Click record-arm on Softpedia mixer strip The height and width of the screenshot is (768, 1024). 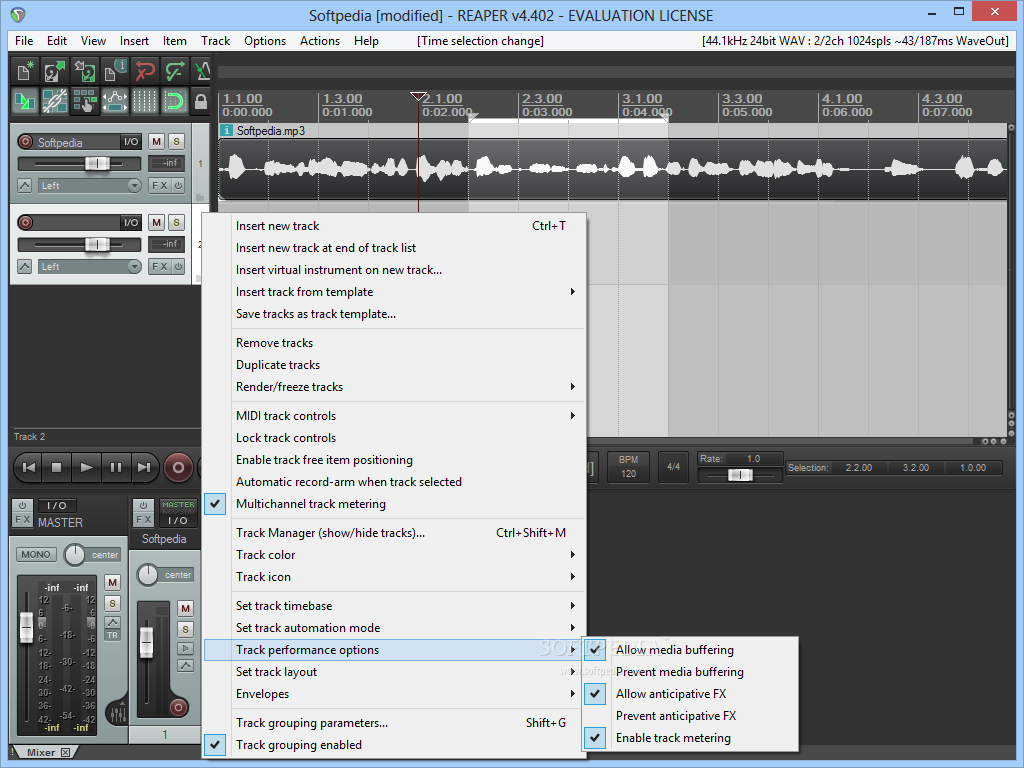coord(178,707)
